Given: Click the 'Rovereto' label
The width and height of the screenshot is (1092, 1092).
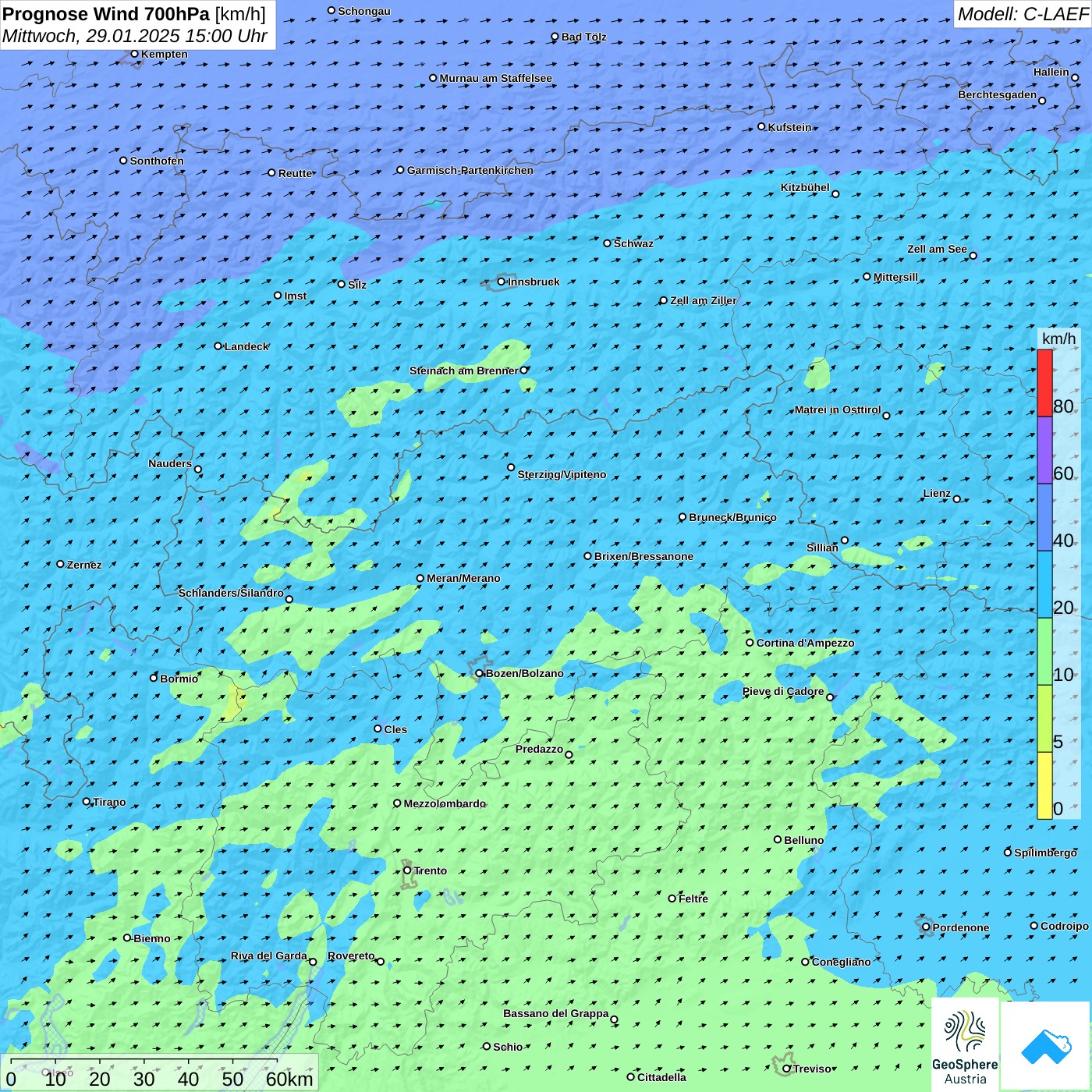Looking at the screenshot, I should point(351,955).
